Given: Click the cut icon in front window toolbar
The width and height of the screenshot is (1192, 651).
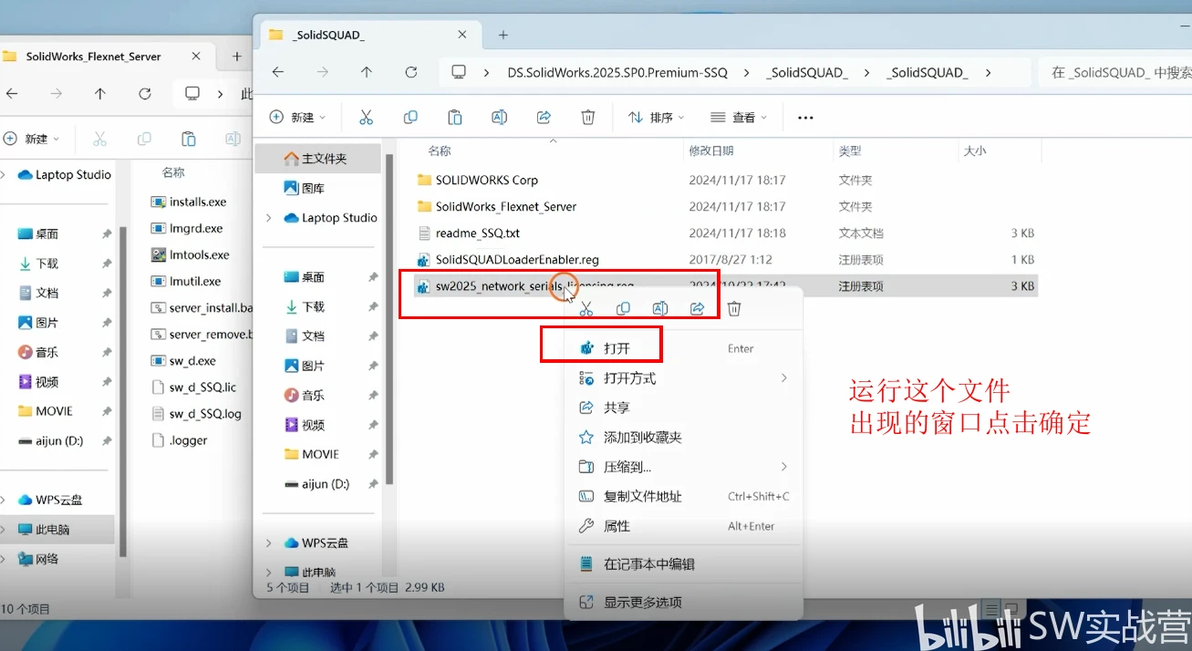Looking at the screenshot, I should point(366,117).
